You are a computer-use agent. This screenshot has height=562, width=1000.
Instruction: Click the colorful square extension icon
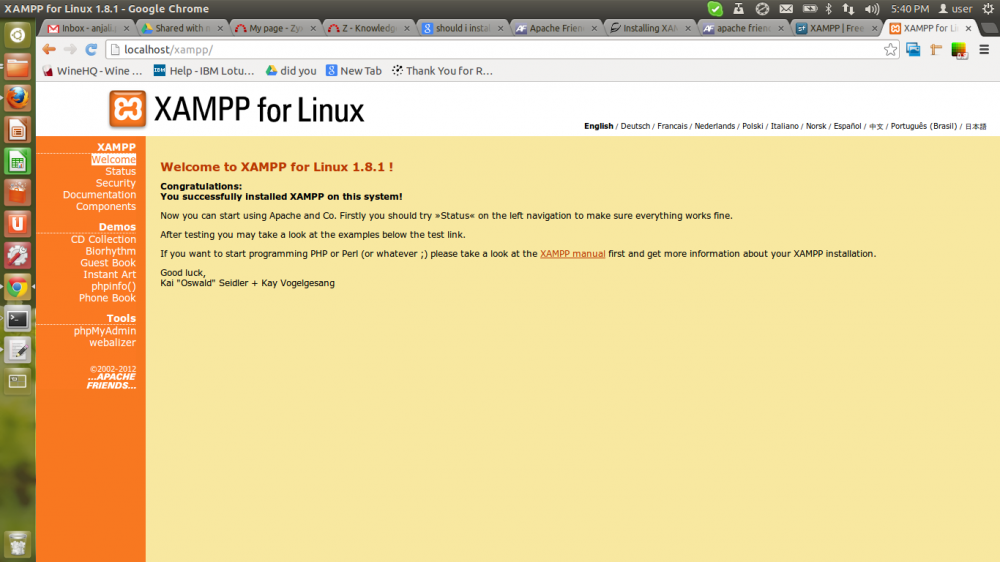tap(959, 50)
